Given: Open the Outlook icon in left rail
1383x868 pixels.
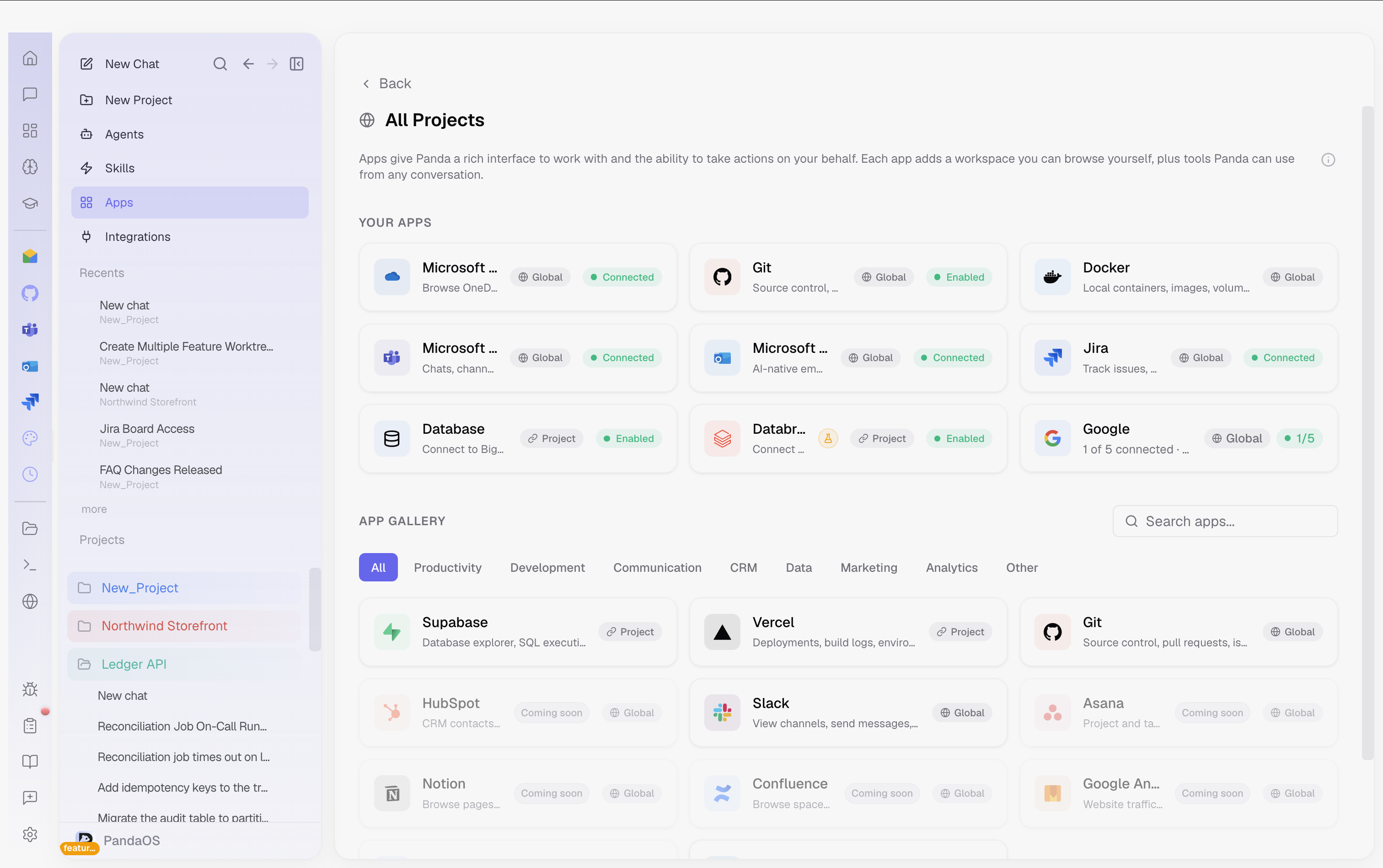Looking at the screenshot, I should point(30,366).
